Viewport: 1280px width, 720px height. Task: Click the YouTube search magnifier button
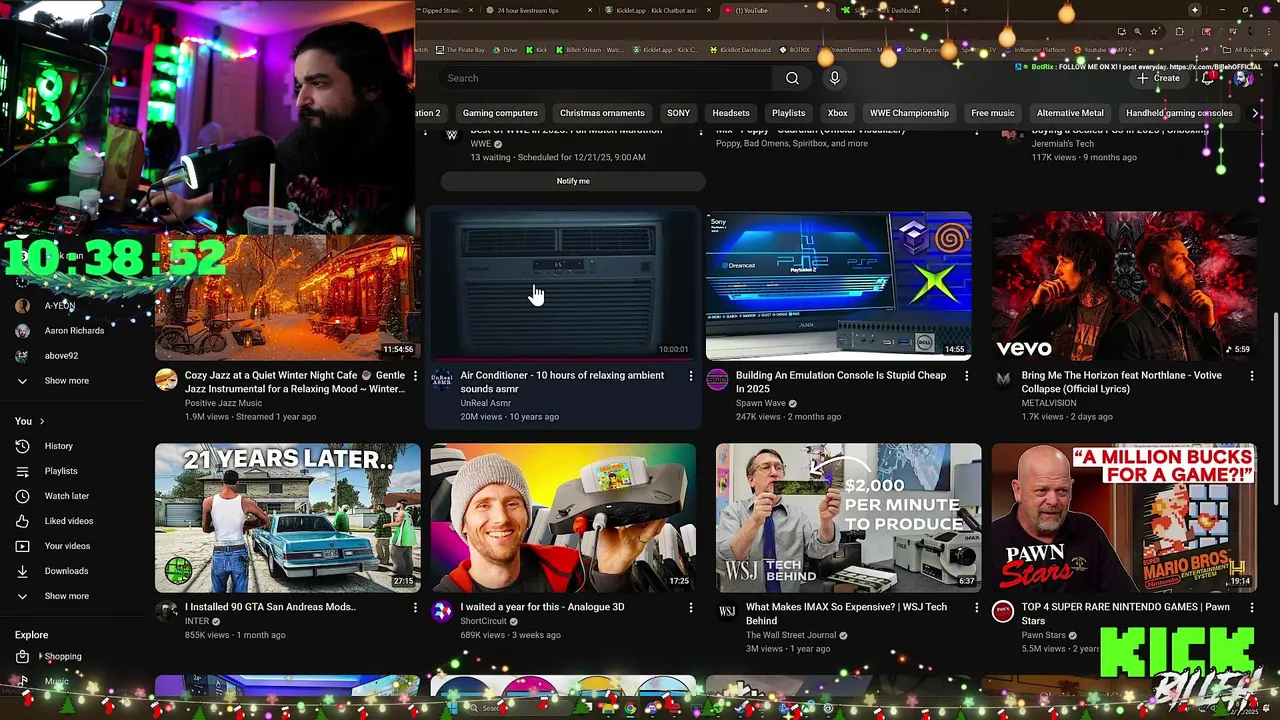(x=792, y=78)
